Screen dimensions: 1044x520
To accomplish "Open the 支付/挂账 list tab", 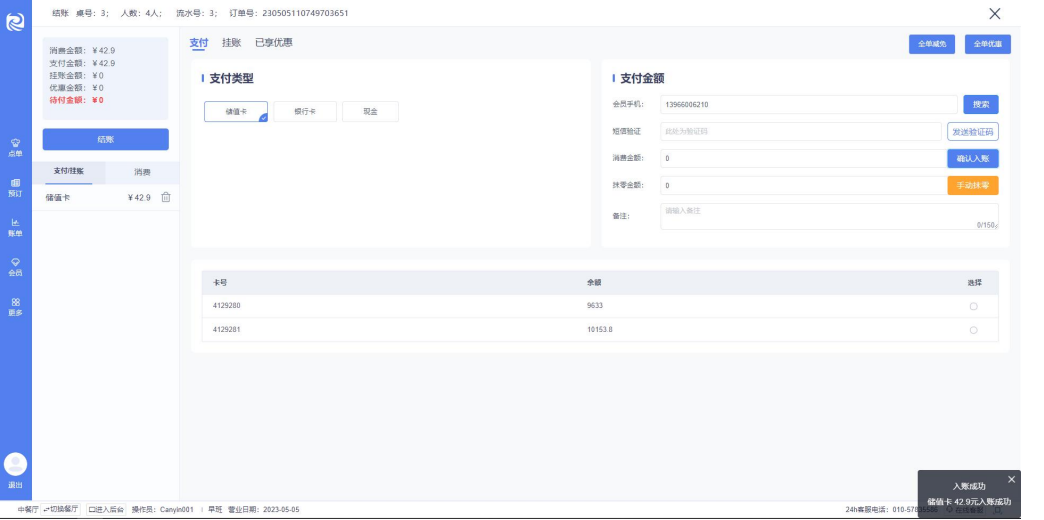I will point(69,172).
